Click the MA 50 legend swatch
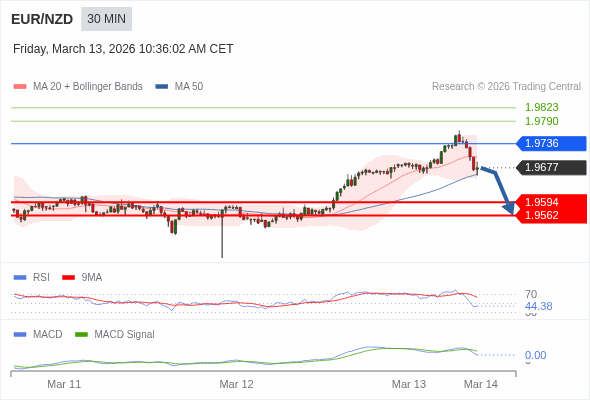The height and width of the screenshot is (400, 590). 162,87
